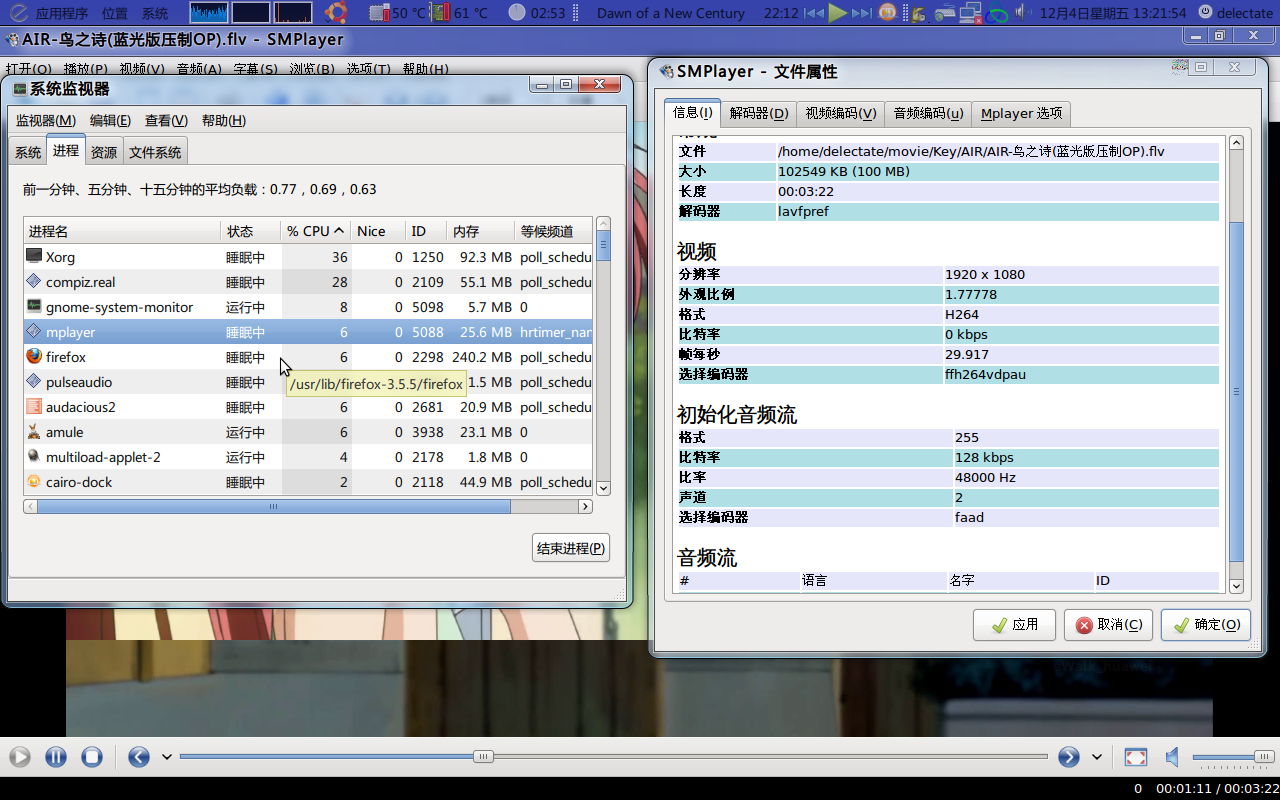Click the rewind arrow button
This screenshot has width=1280, height=800.
[x=139, y=757]
